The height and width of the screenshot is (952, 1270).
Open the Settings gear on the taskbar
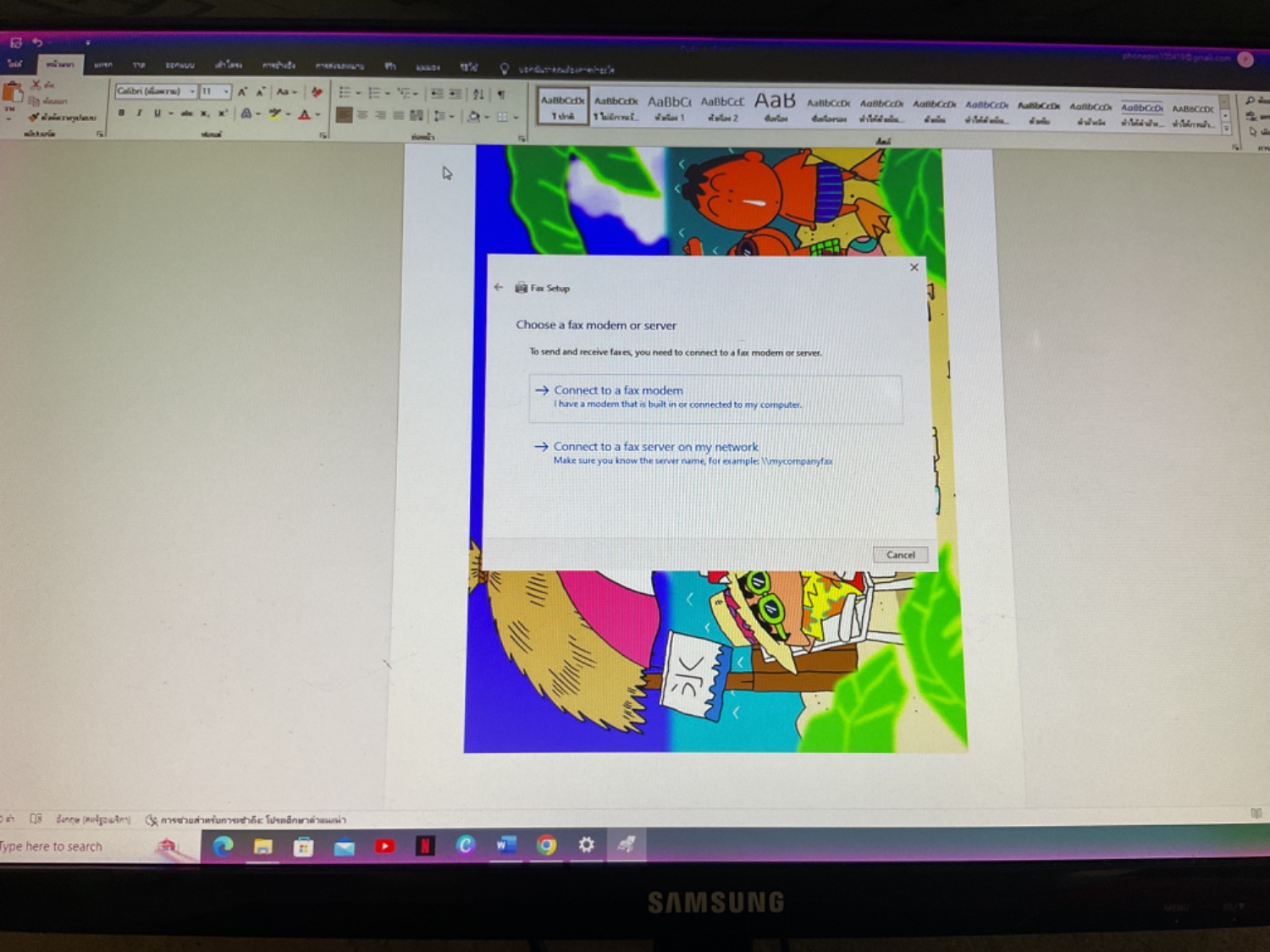pos(586,845)
